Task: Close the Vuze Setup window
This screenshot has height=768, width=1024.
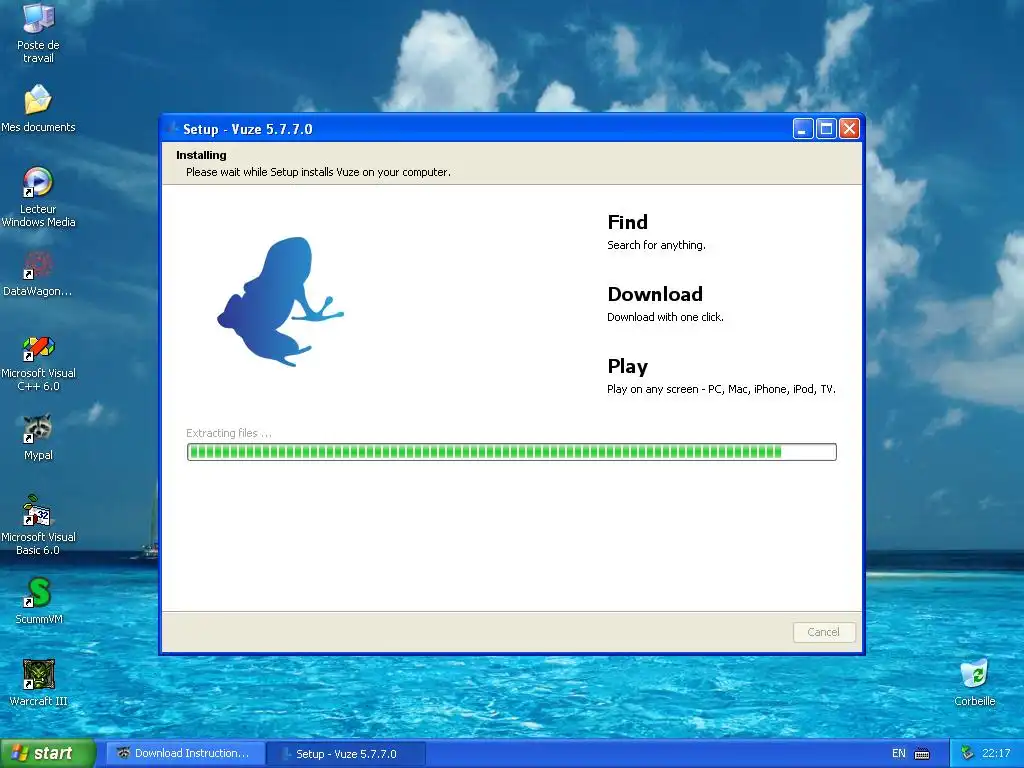Action: point(849,129)
